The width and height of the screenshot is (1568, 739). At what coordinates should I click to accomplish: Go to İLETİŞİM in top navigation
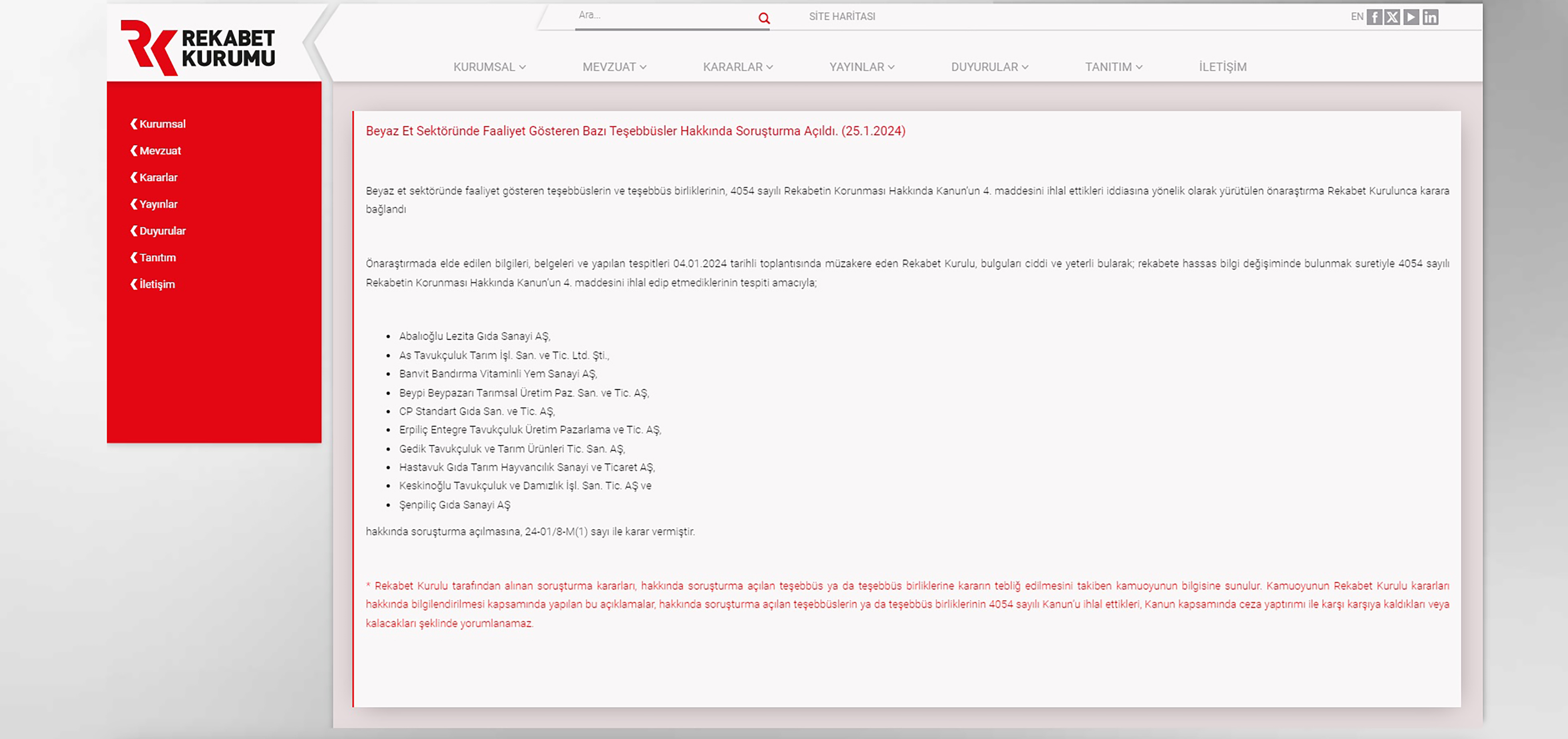[x=1222, y=67]
